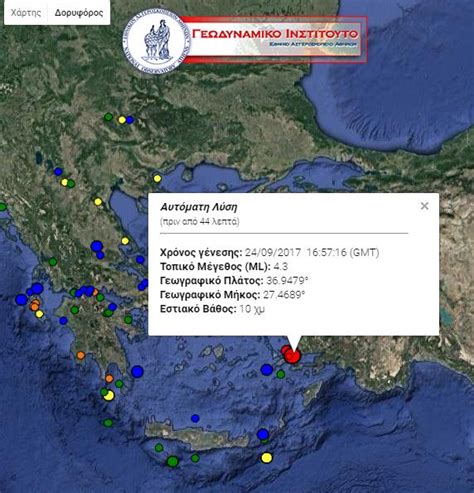Switch to the Χάρτης map view

26,13
